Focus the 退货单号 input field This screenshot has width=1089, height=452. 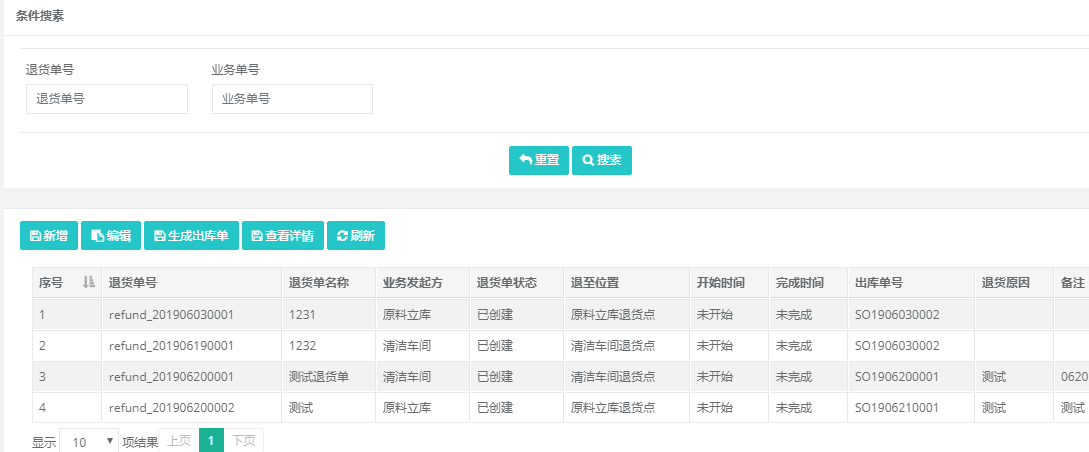107,99
